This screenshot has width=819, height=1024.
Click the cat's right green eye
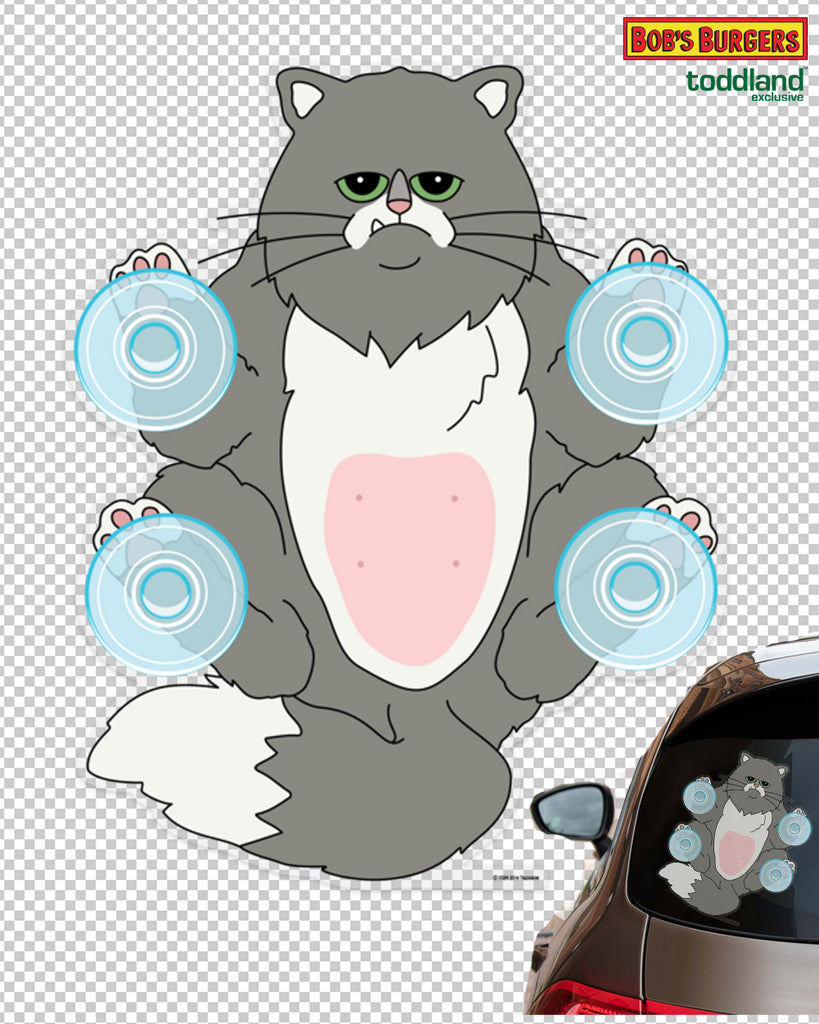coord(436,185)
